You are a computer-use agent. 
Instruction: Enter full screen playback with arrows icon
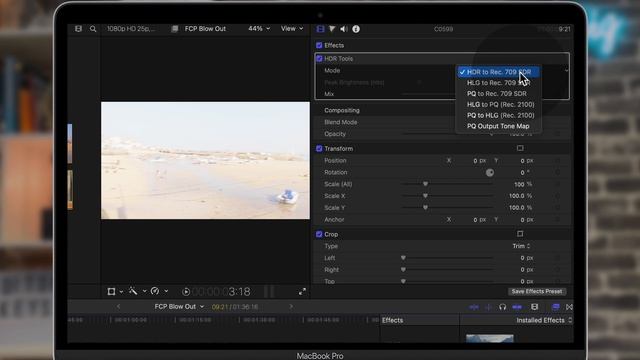click(x=302, y=291)
